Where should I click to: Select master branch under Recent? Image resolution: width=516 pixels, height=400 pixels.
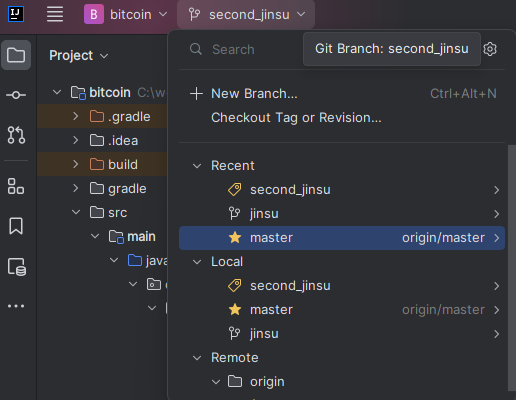[342, 238]
